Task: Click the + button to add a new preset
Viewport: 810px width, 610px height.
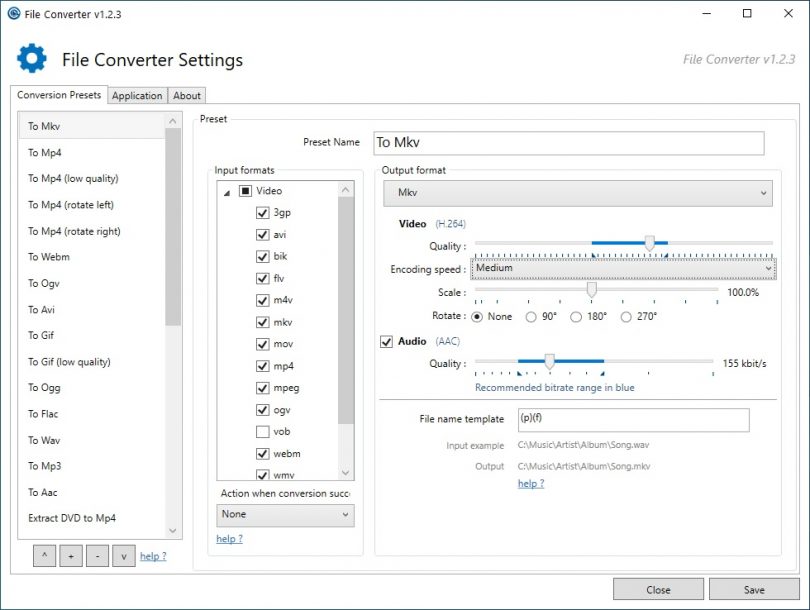Action: click(x=70, y=556)
